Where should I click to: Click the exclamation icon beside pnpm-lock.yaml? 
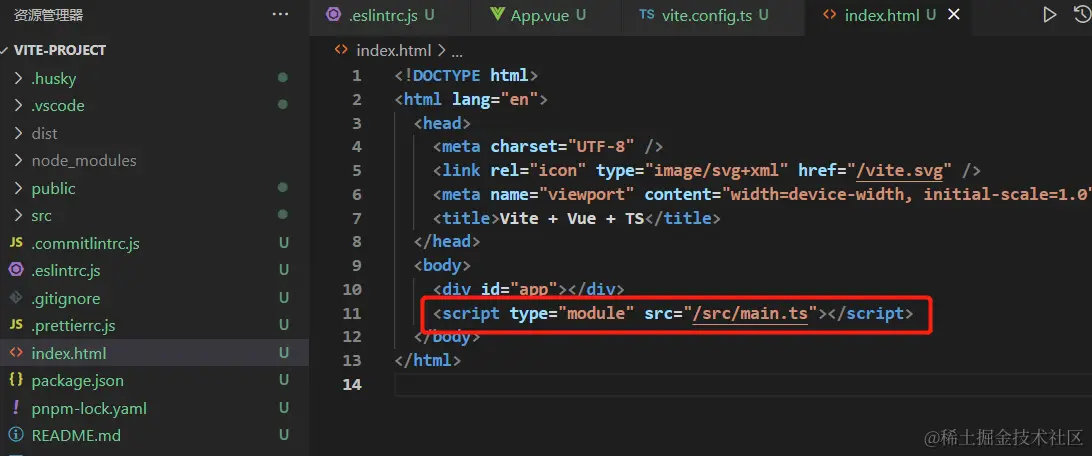coord(15,409)
